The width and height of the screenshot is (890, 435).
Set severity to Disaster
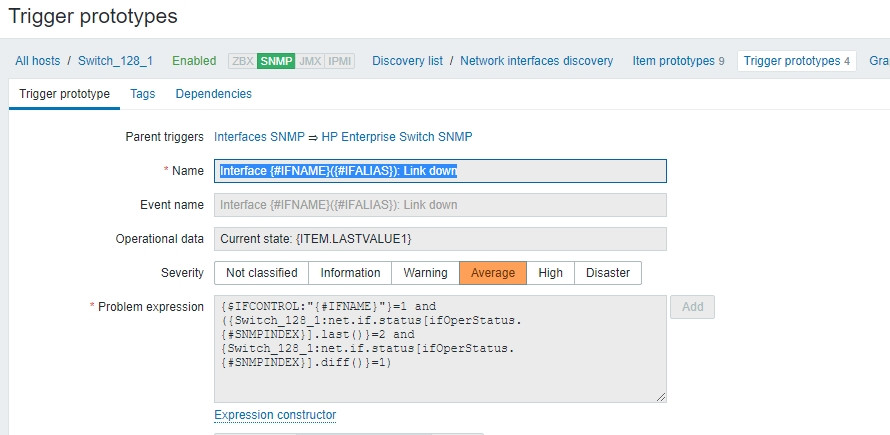coord(608,273)
